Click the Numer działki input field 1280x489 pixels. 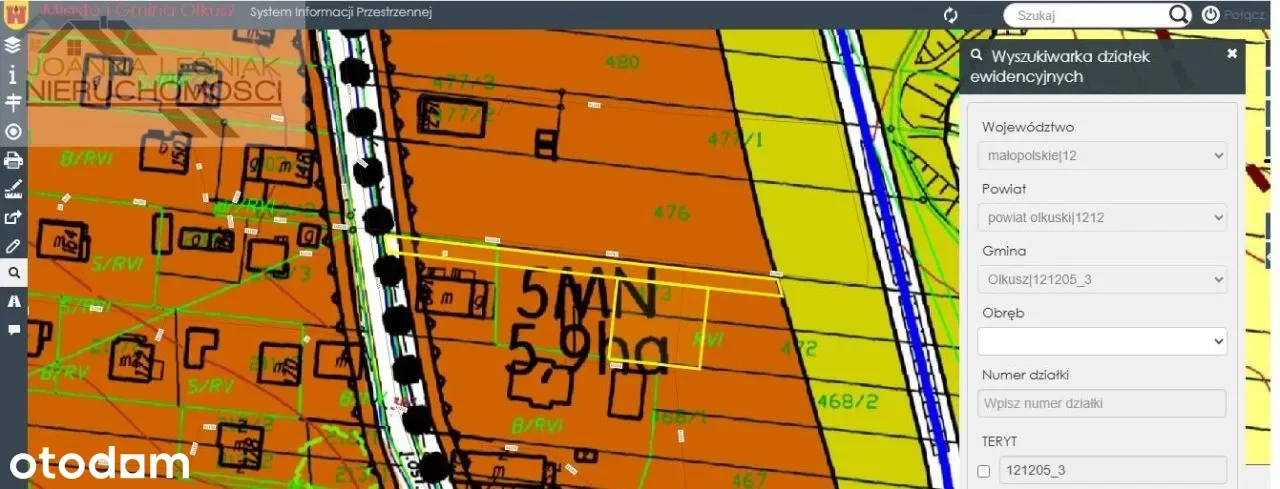click(x=1101, y=403)
